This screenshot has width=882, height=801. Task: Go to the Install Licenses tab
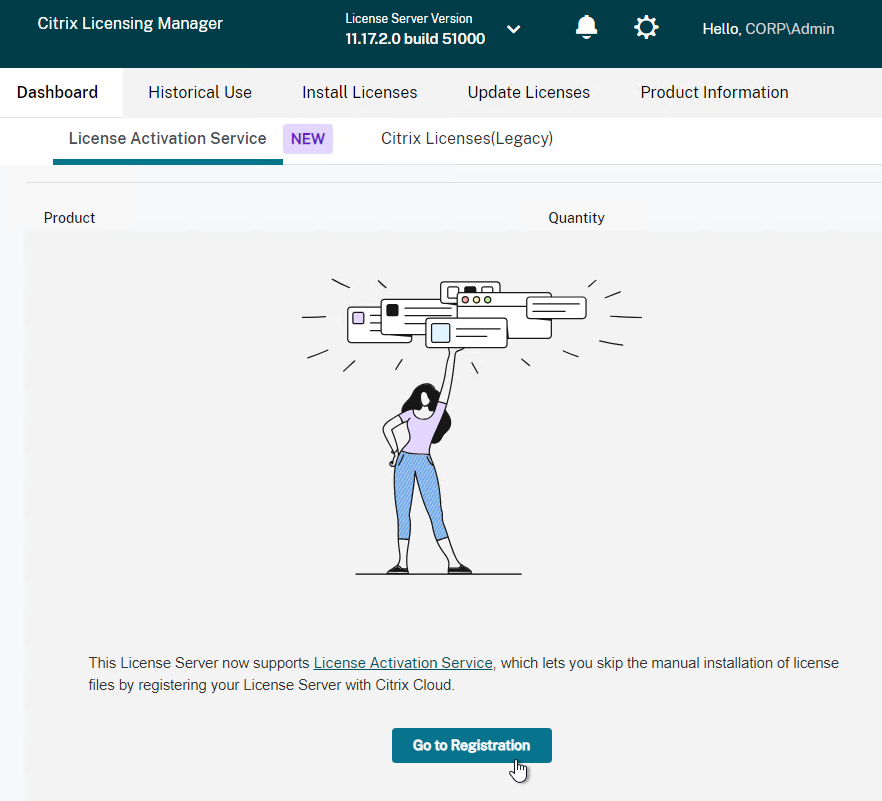pos(359,92)
